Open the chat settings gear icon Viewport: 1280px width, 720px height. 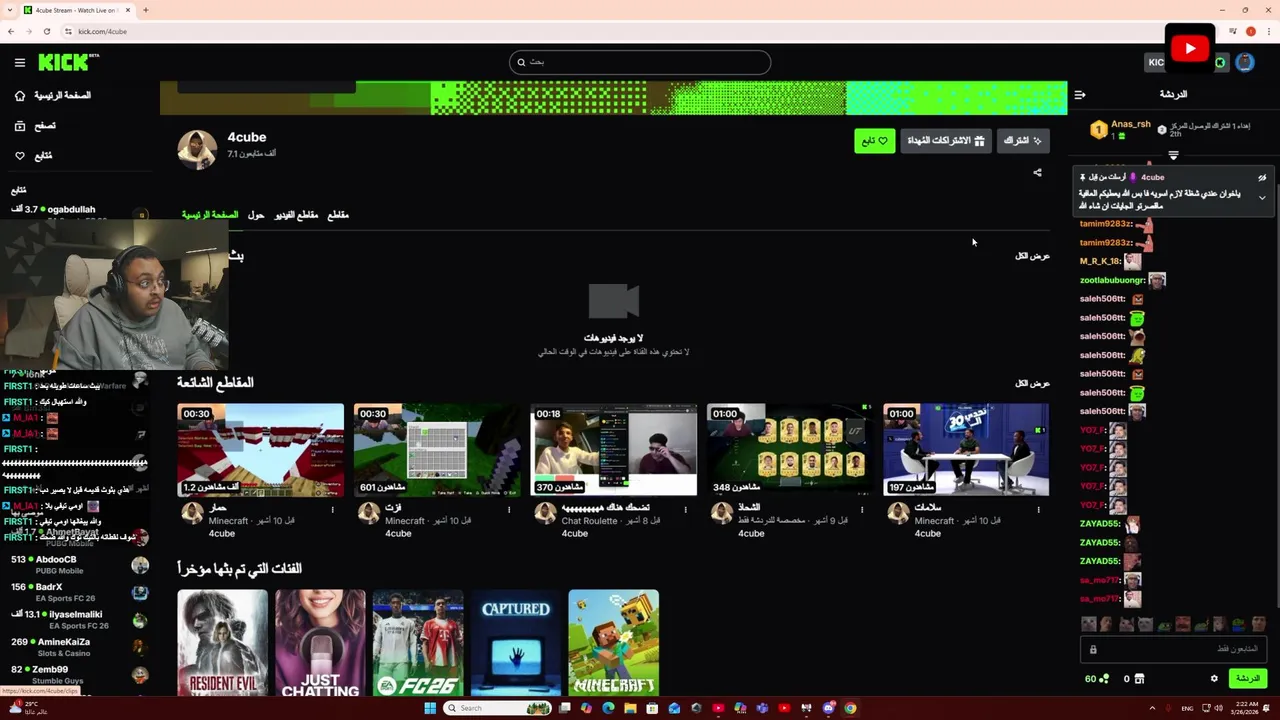[1214, 679]
